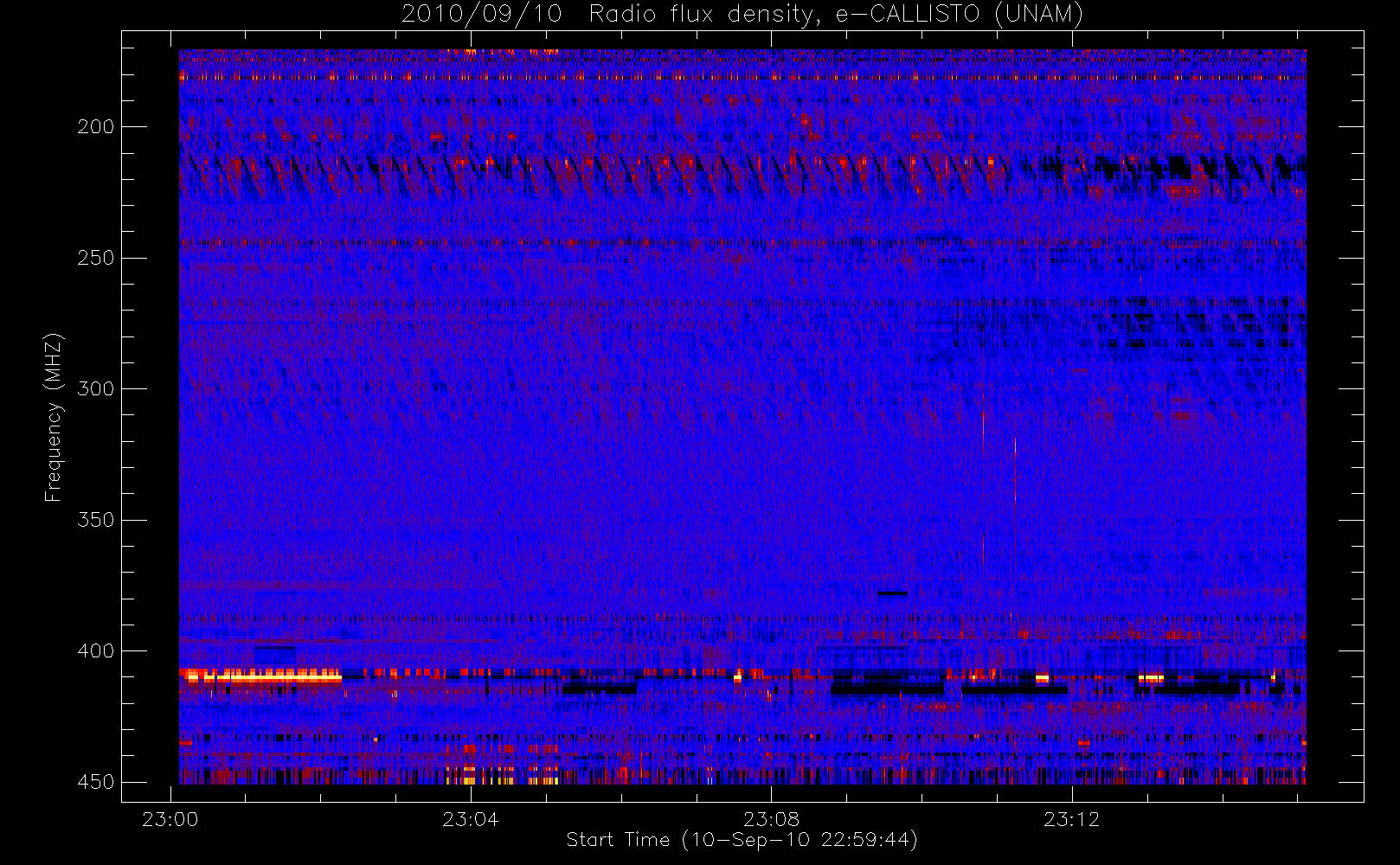The height and width of the screenshot is (865, 1400).
Task: Click the 350 frequency tick label
Action: [95, 520]
